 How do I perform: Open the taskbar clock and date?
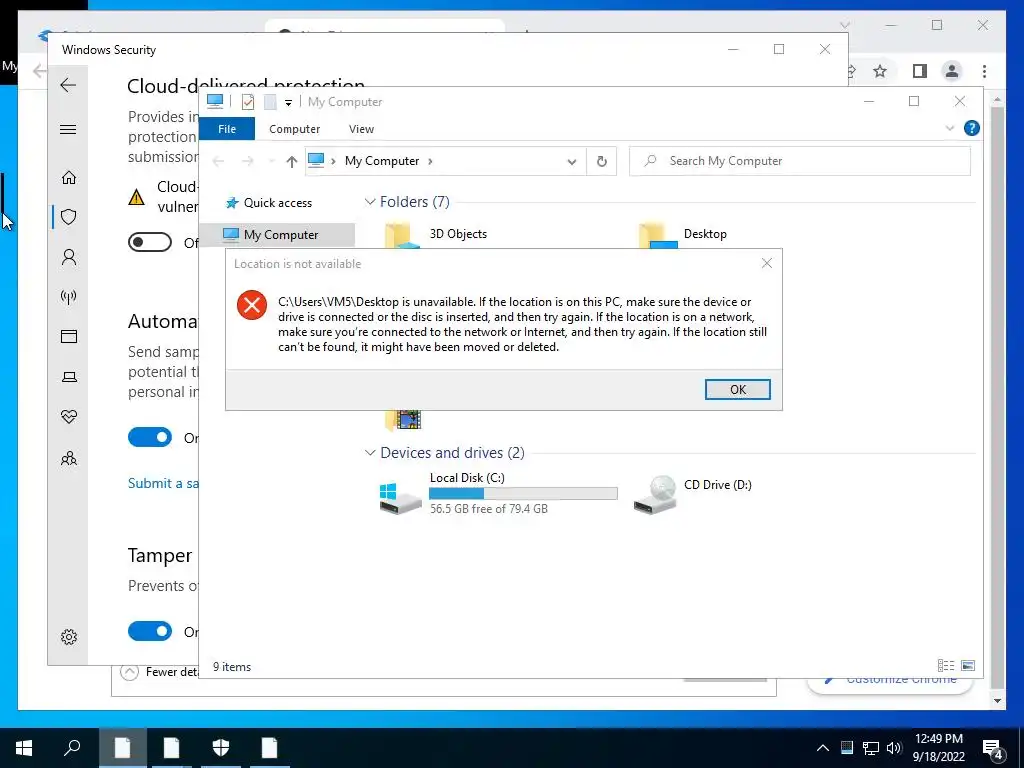tap(938, 748)
